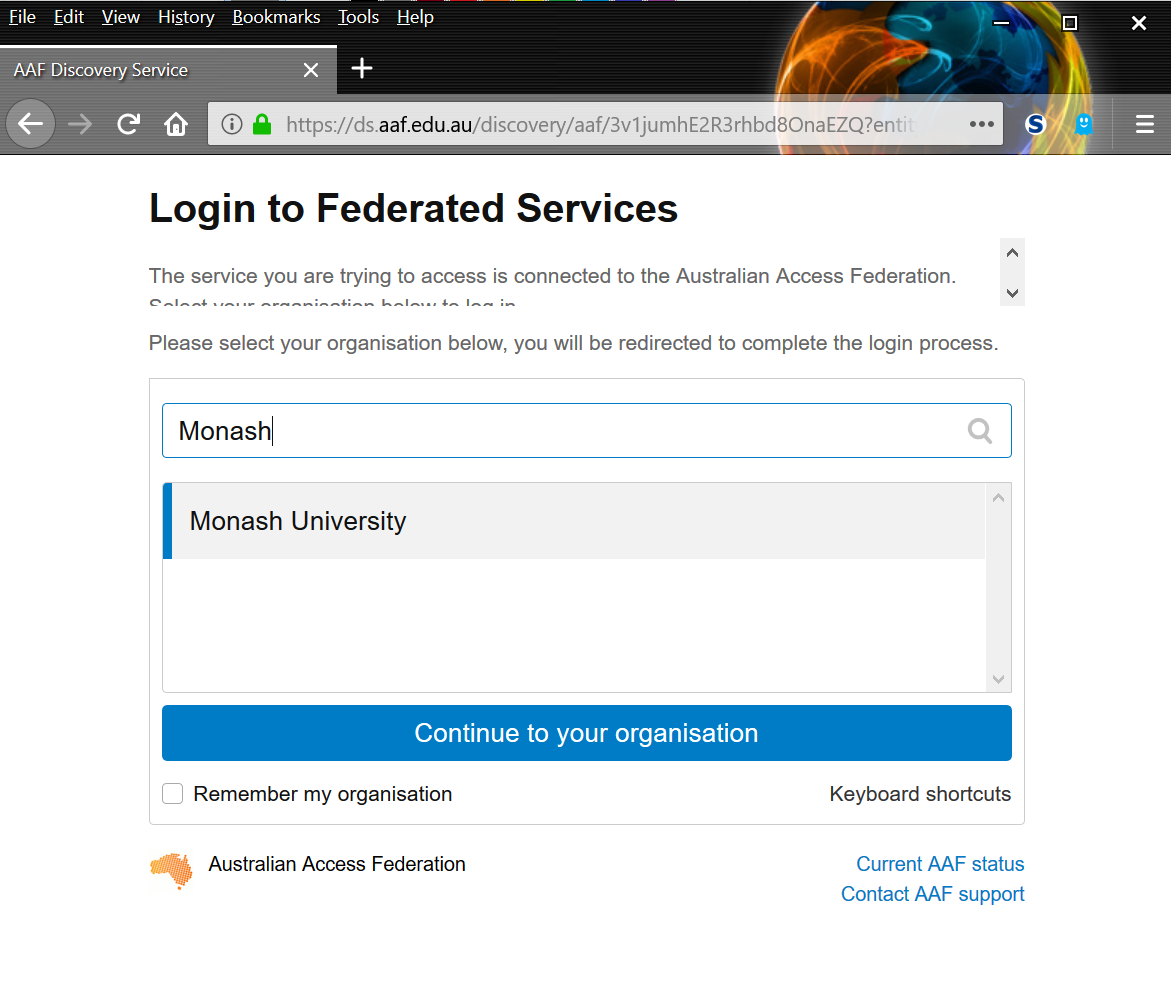Open a new browser tab

pos(362,68)
